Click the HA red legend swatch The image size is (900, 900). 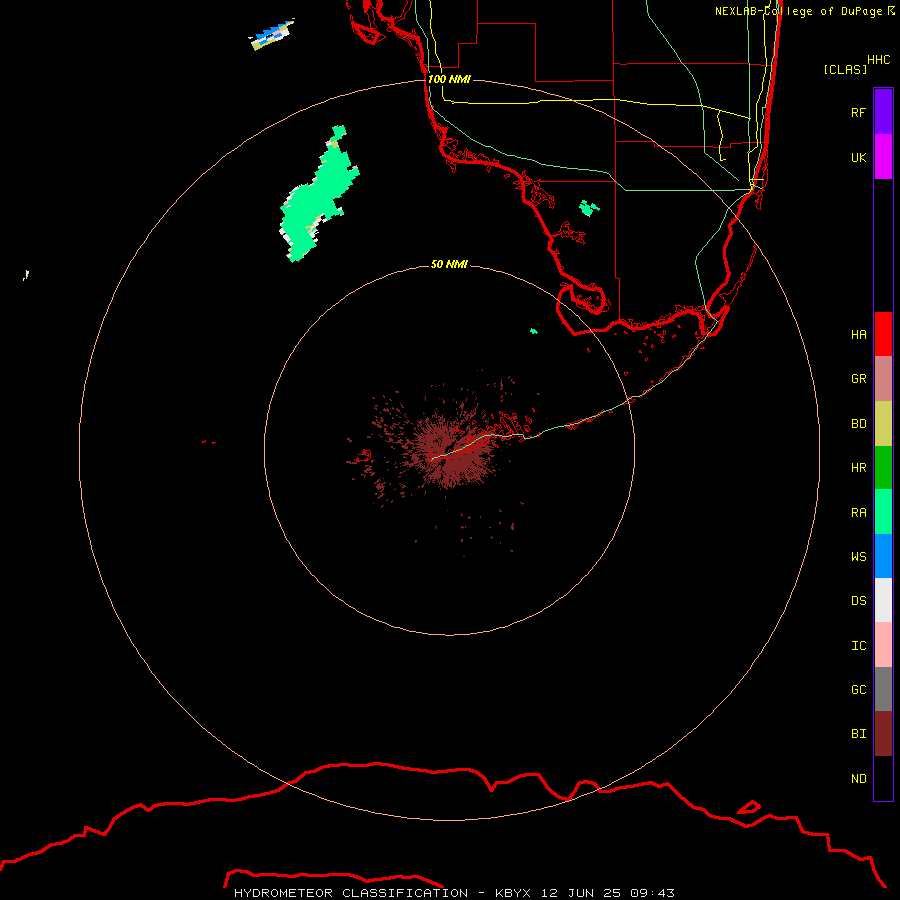click(883, 334)
